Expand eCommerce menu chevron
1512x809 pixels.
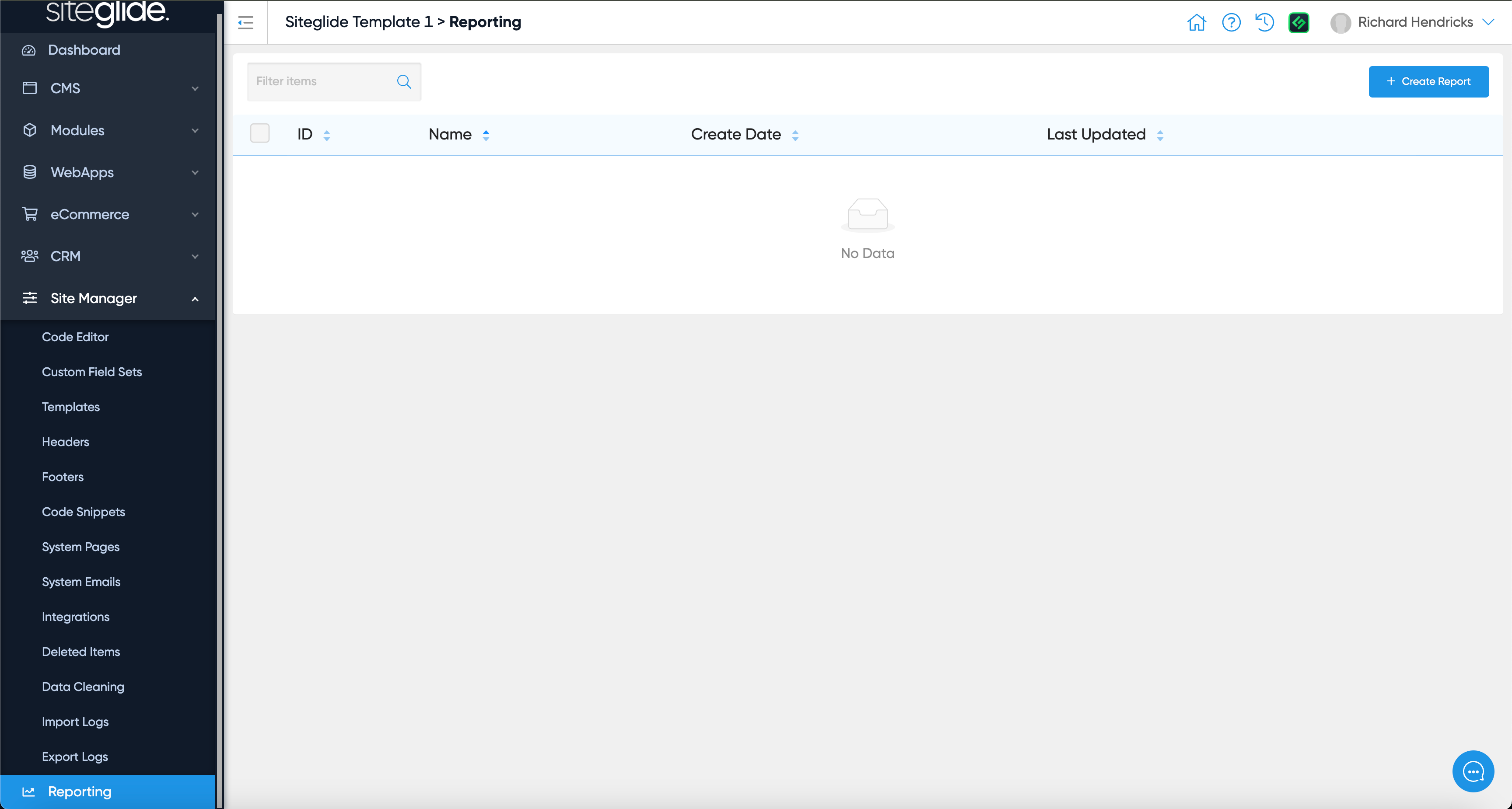pyautogui.click(x=195, y=215)
